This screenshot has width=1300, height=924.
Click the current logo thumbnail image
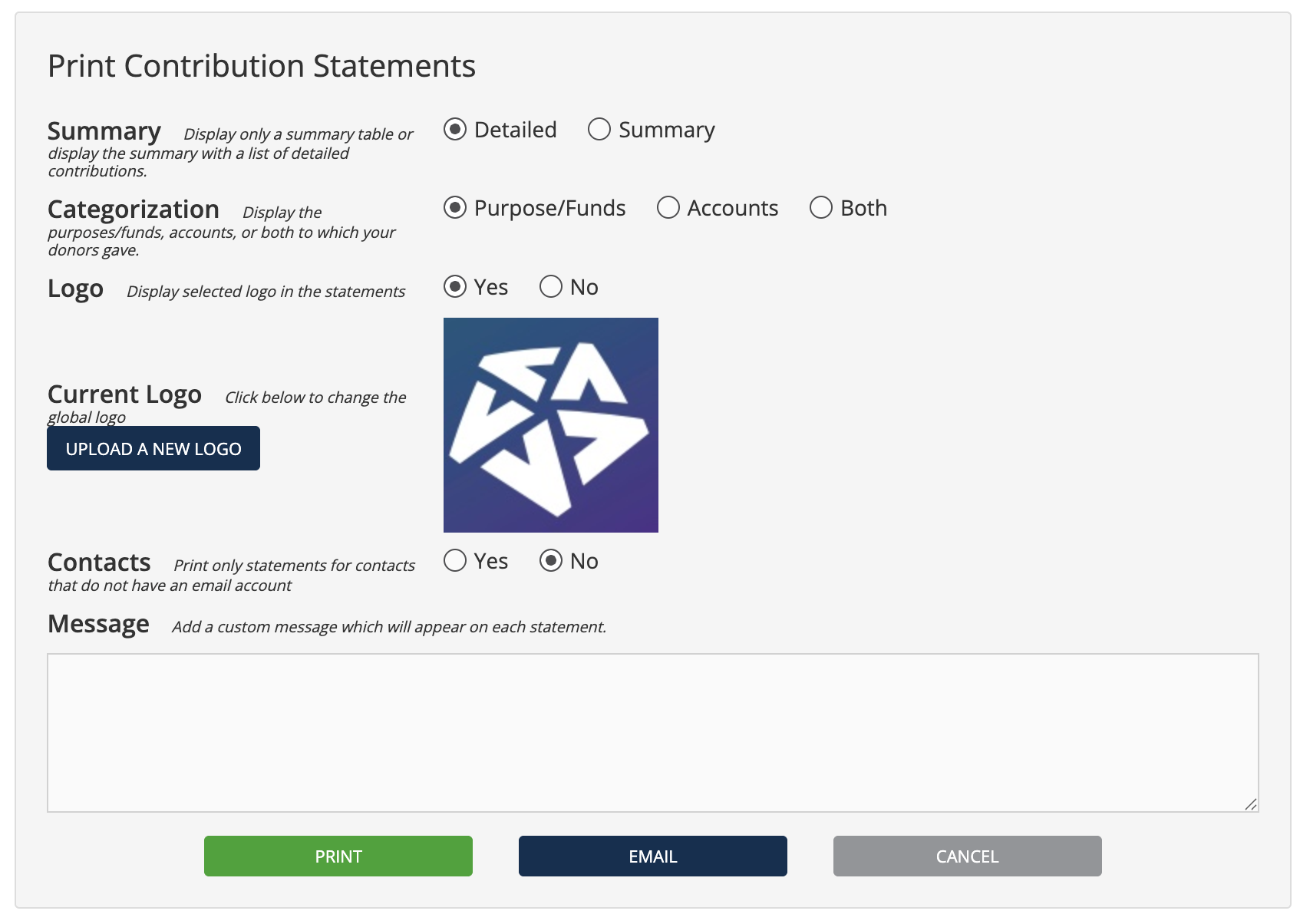[x=551, y=425]
